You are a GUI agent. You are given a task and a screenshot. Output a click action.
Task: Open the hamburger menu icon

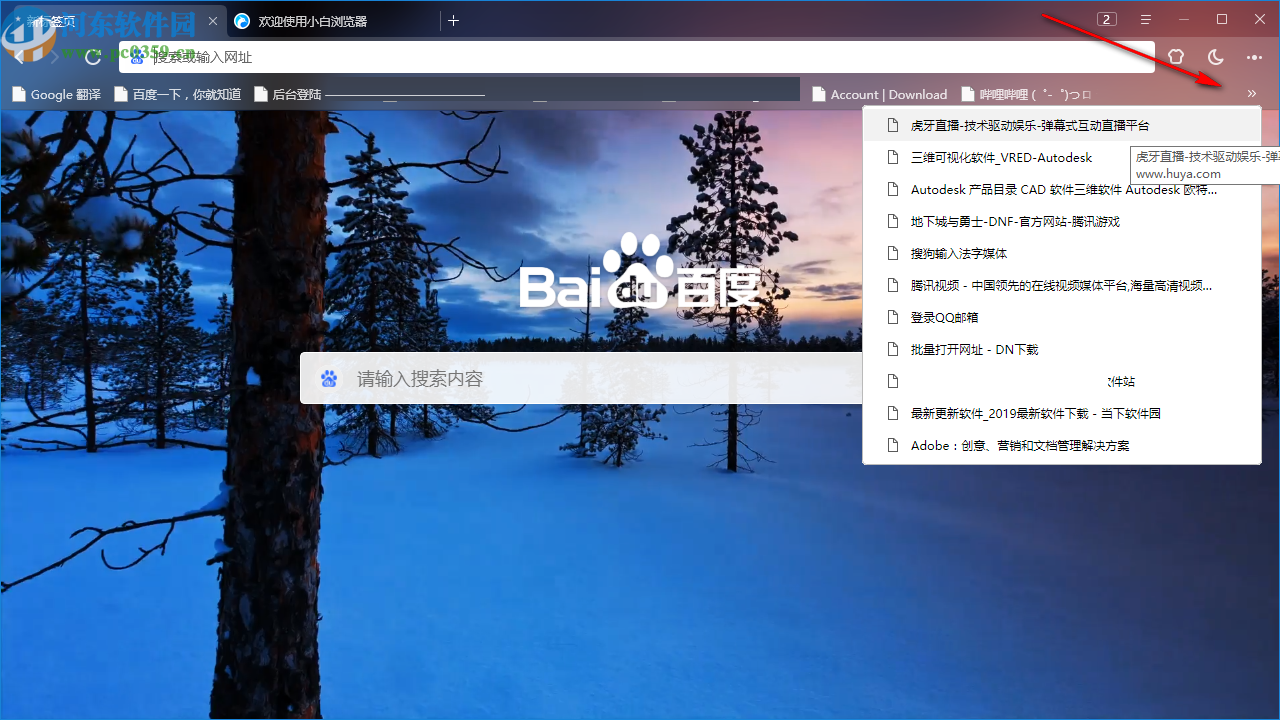[1146, 18]
